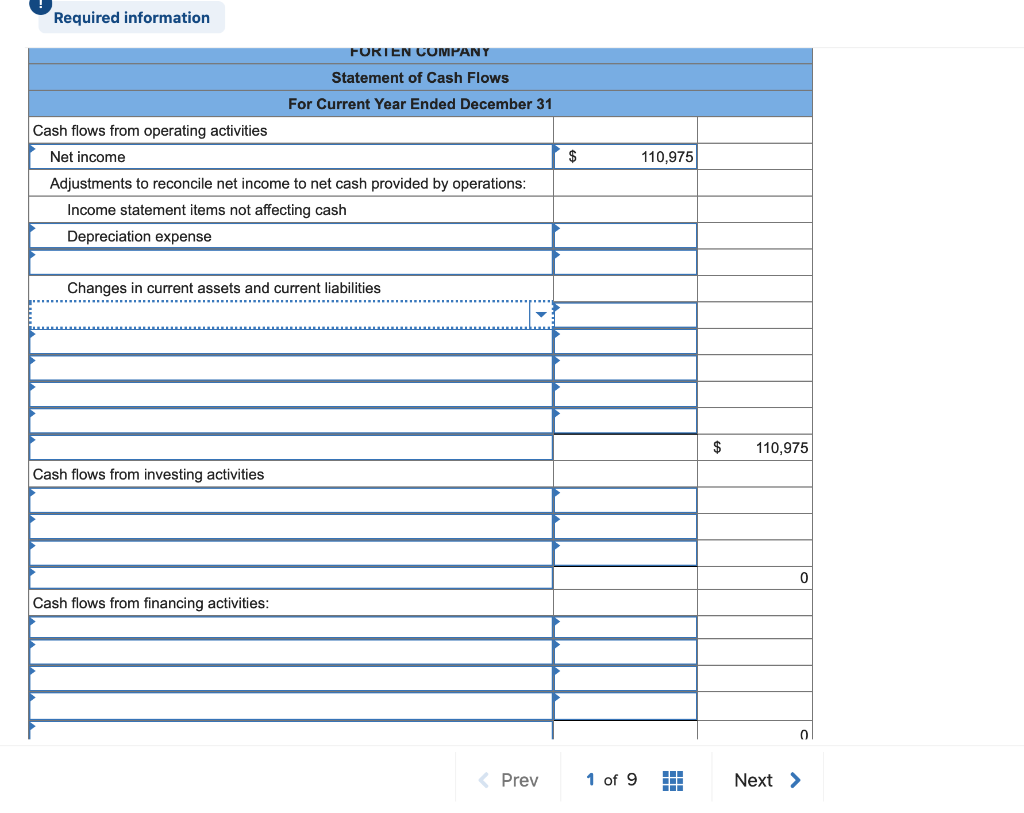Click 'Adjustments to reconcile net income' line
Image resolution: width=1024 pixels, height=813 pixels.
288,183
